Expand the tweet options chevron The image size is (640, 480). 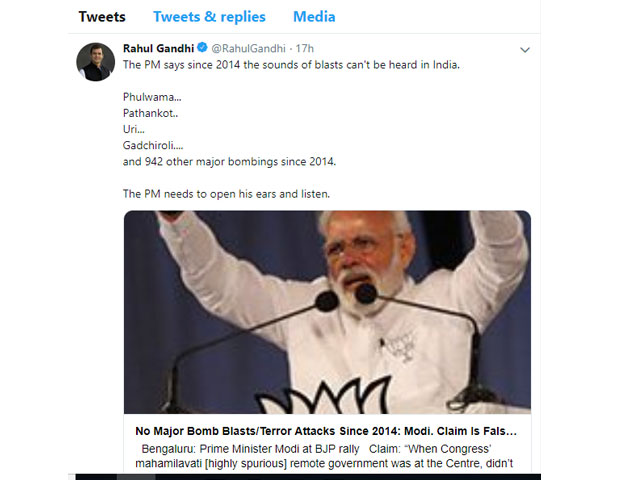click(524, 49)
